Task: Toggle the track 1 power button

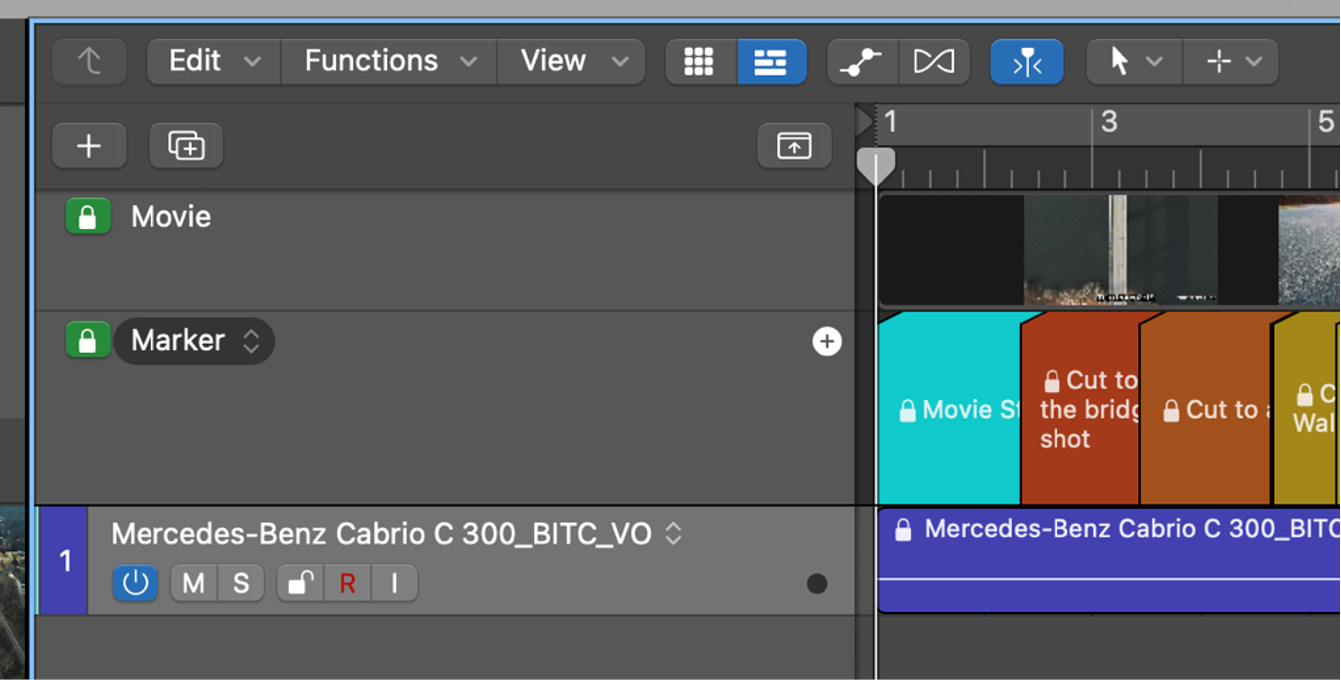Action: coord(135,583)
